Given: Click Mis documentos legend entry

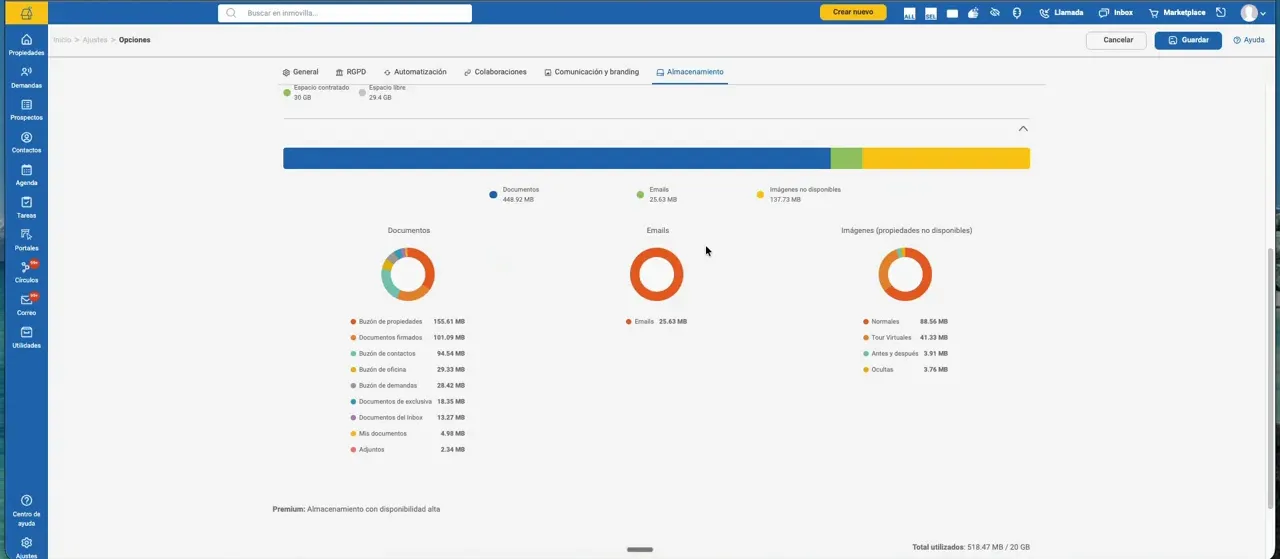Looking at the screenshot, I should pyautogui.click(x=408, y=434).
